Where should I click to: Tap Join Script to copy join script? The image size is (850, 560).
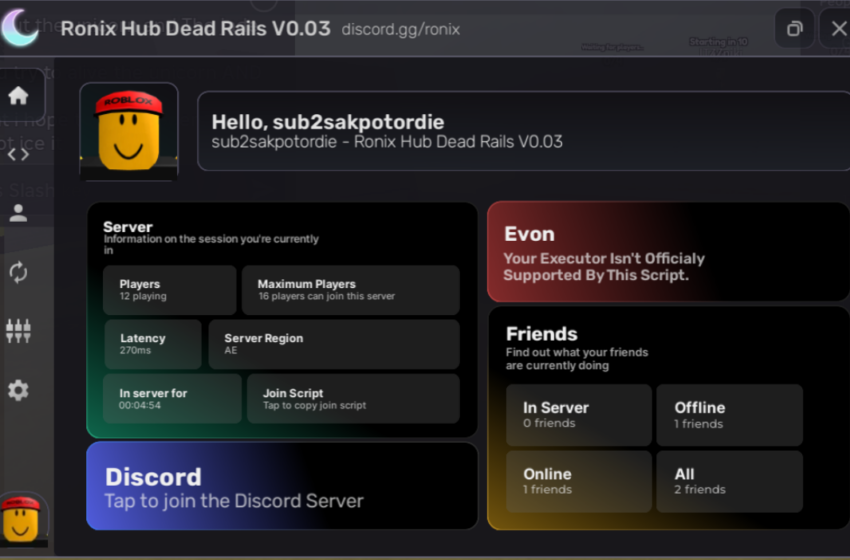pos(353,398)
